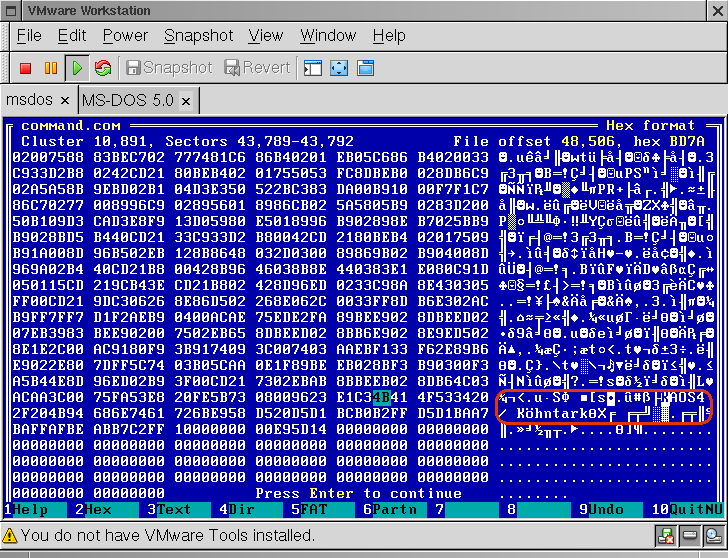
Task: Close the msdos tab
Action: (x=65, y=101)
